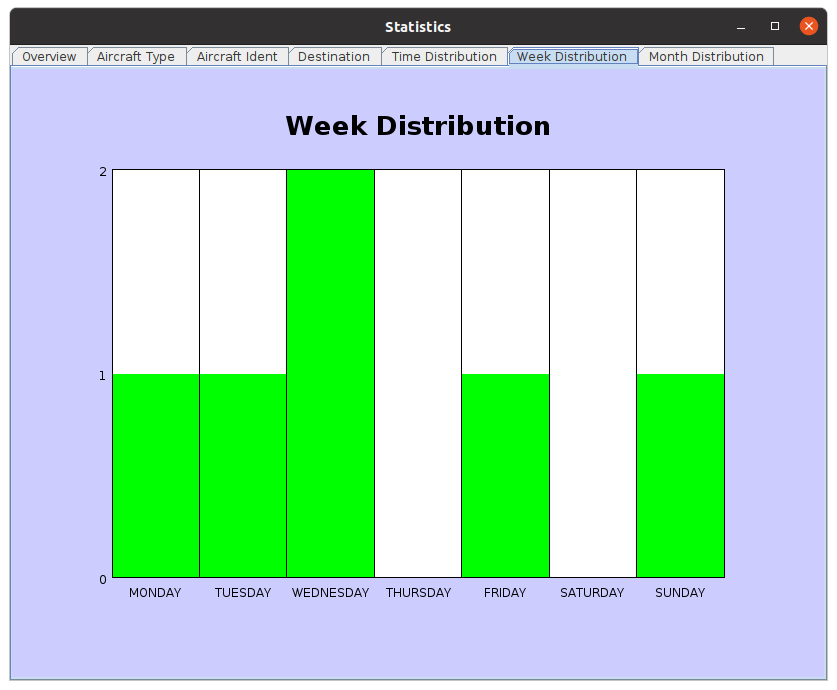Click the green Friday bar

(x=505, y=475)
